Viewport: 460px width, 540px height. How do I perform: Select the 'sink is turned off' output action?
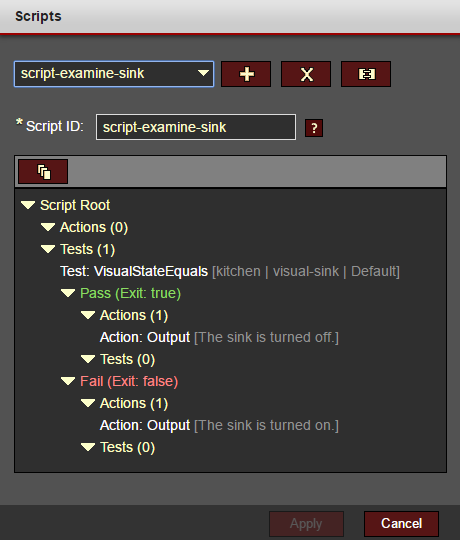coord(219,338)
